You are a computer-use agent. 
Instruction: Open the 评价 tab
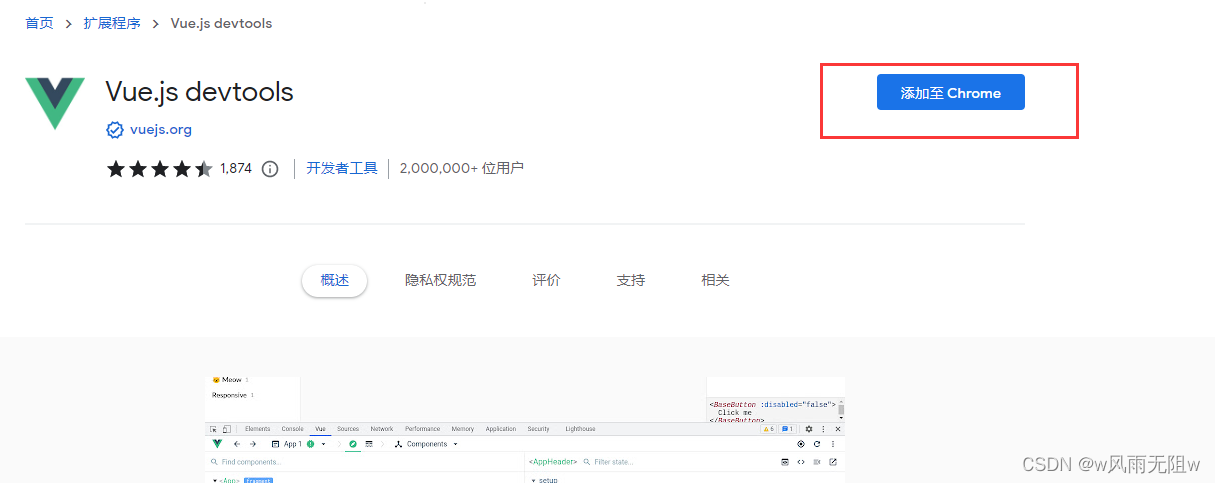[x=546, y=281]
